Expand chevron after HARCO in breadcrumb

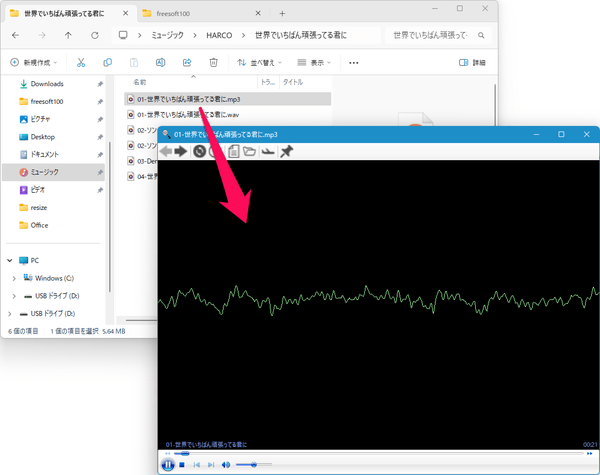(x=243, y=35)
